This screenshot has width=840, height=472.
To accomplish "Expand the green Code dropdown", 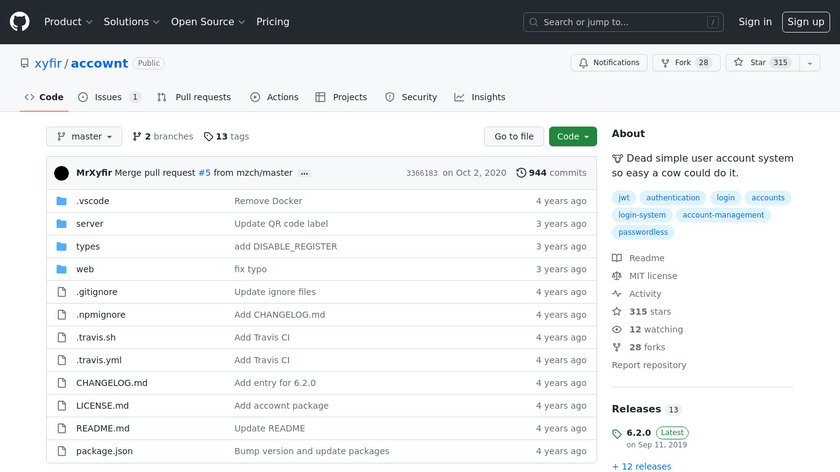I will click(x=572, y=137).
